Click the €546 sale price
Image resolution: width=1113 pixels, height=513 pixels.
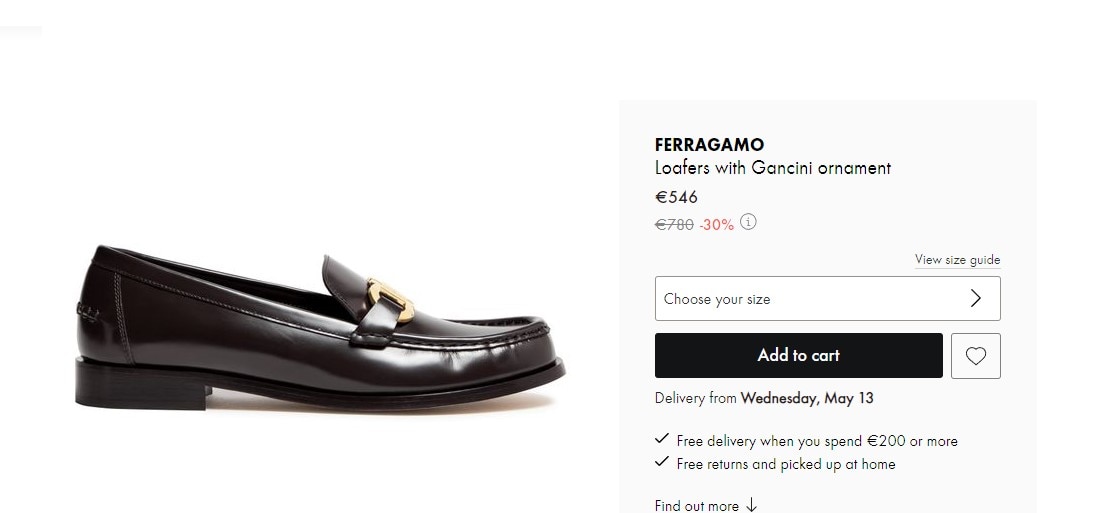point(676,197)
